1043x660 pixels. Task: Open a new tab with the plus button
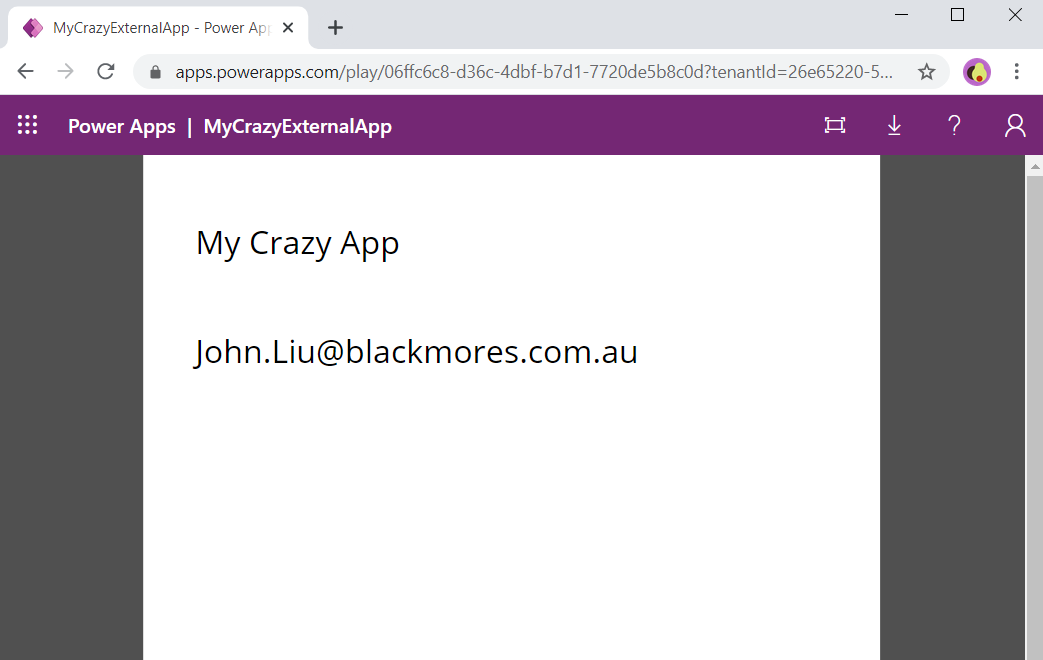pos(335,28)
